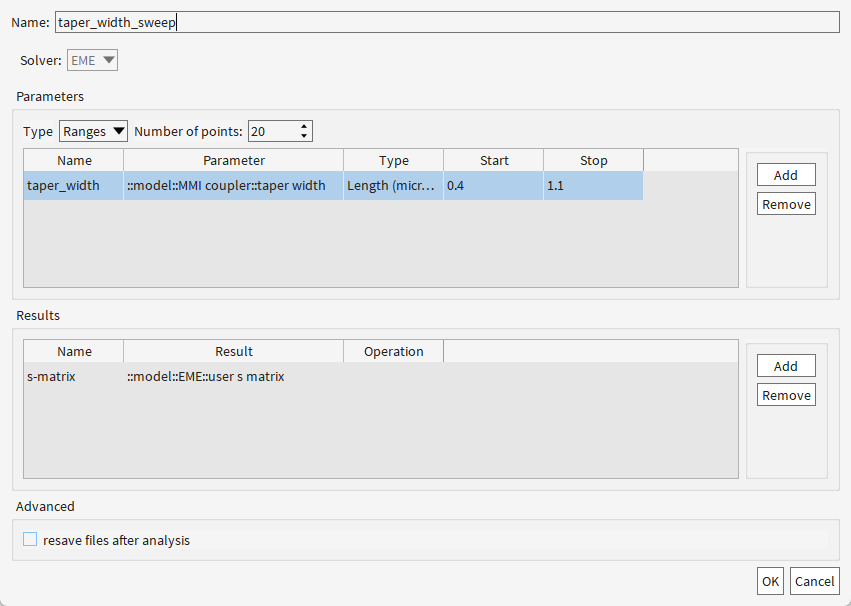Increase number of points with up arrow

tap(304, 126)
